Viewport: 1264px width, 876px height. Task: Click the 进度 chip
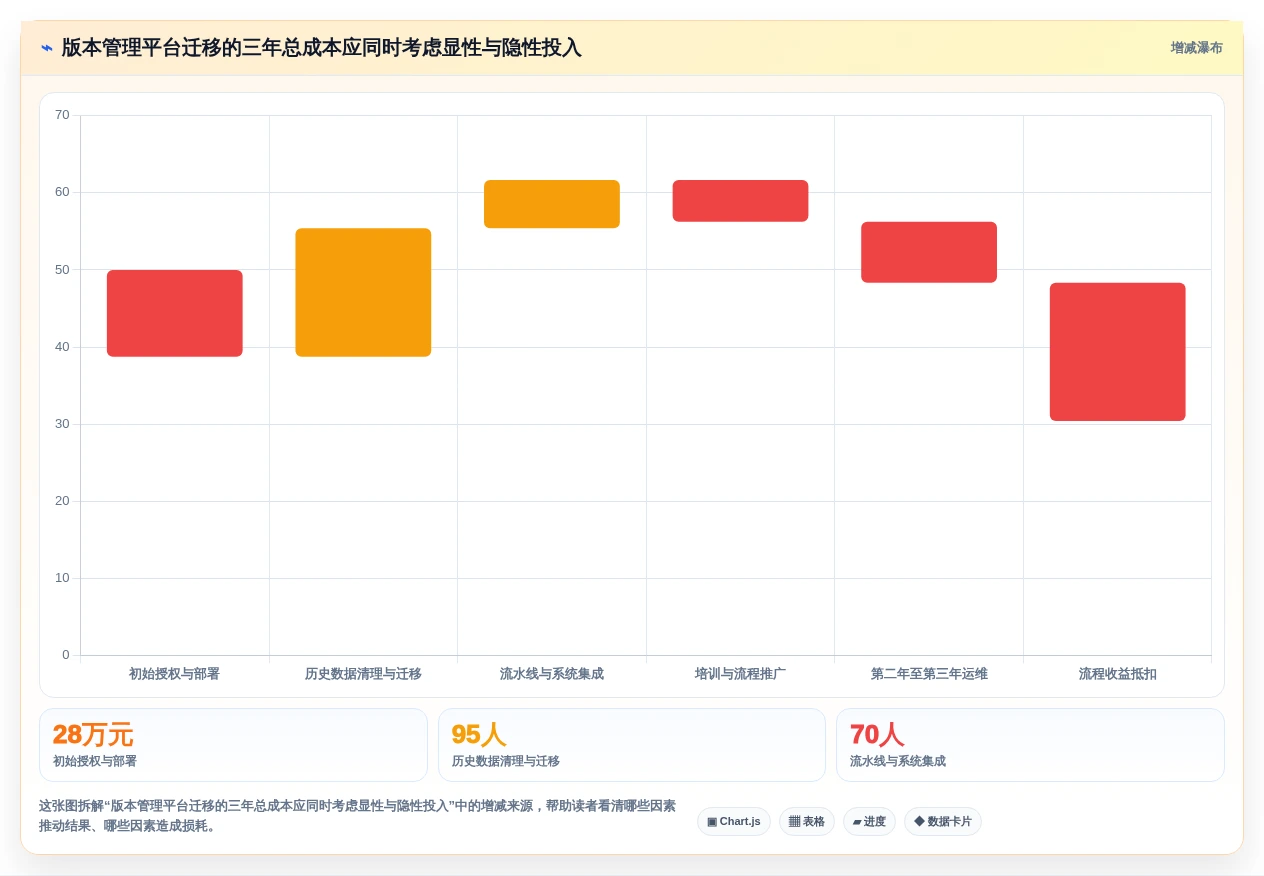tap(869, 822)
